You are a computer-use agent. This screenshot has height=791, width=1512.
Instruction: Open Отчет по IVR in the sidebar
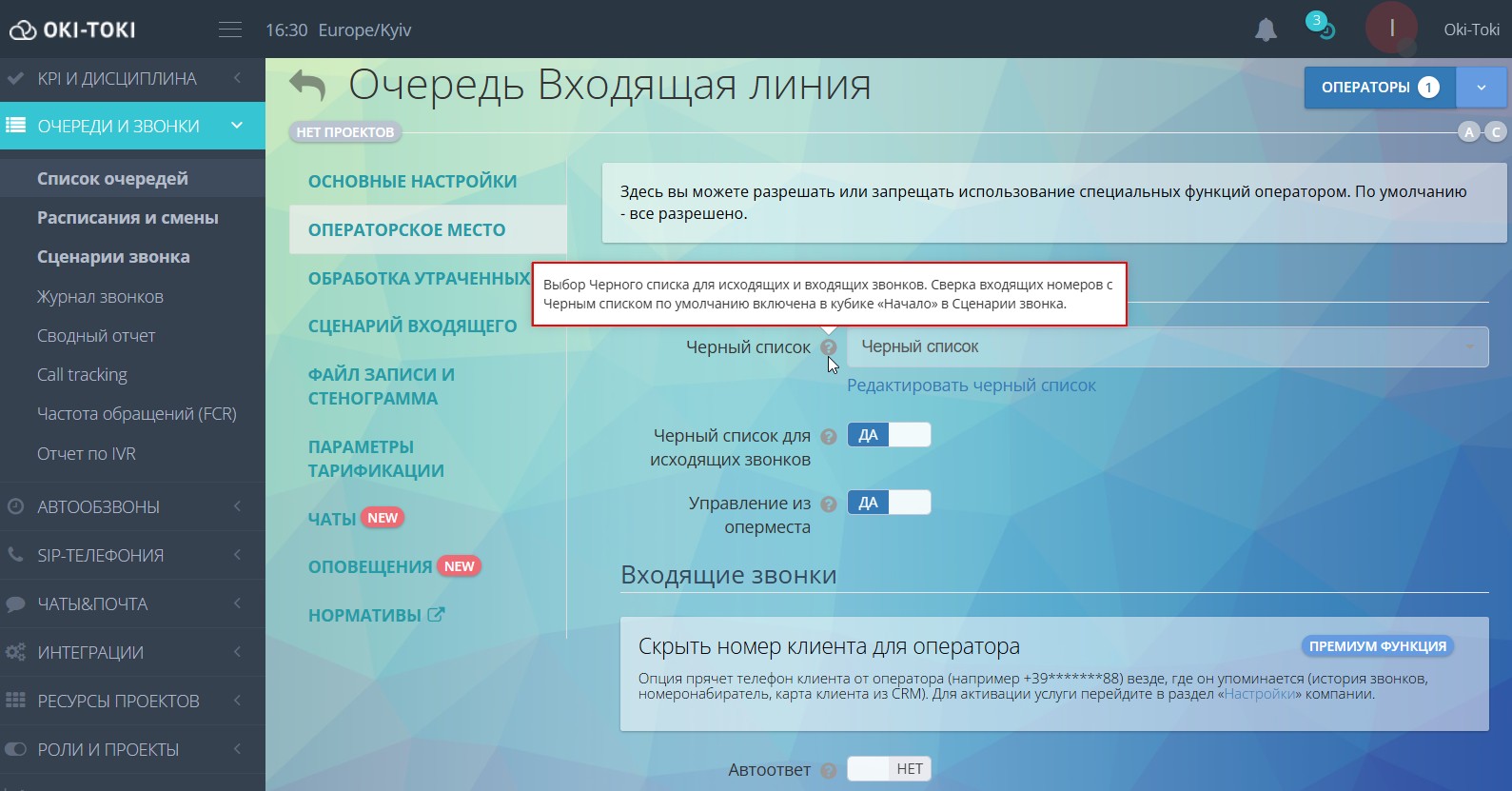(87, 453)
